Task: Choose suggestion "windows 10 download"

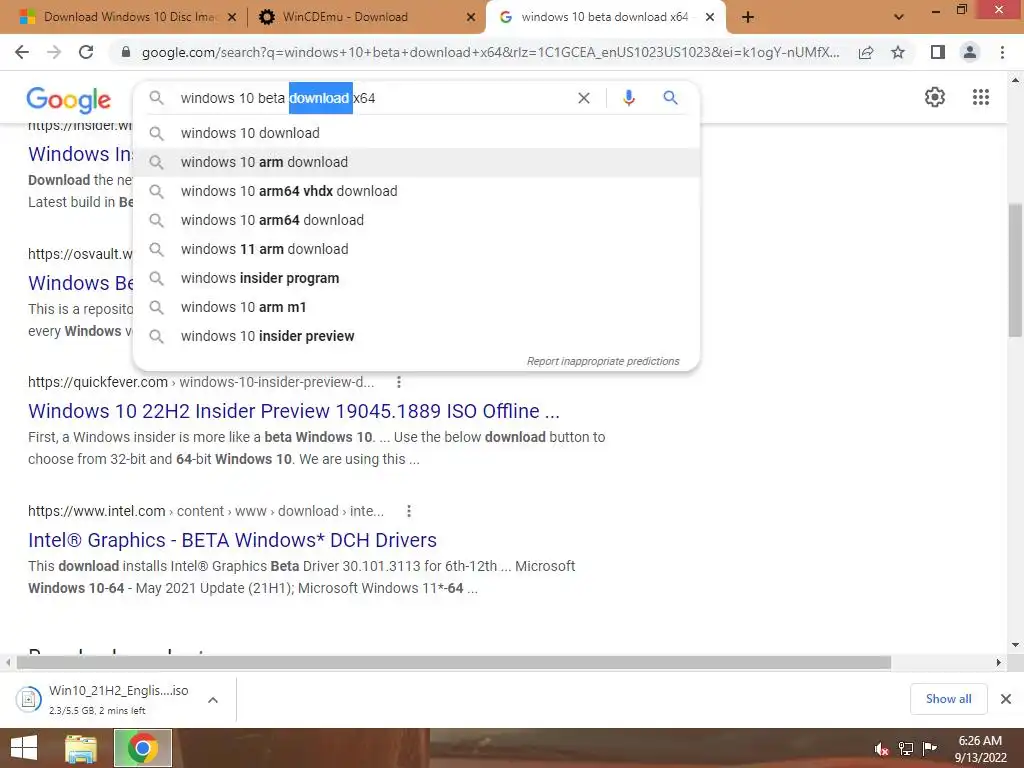Action: point(416,133)
